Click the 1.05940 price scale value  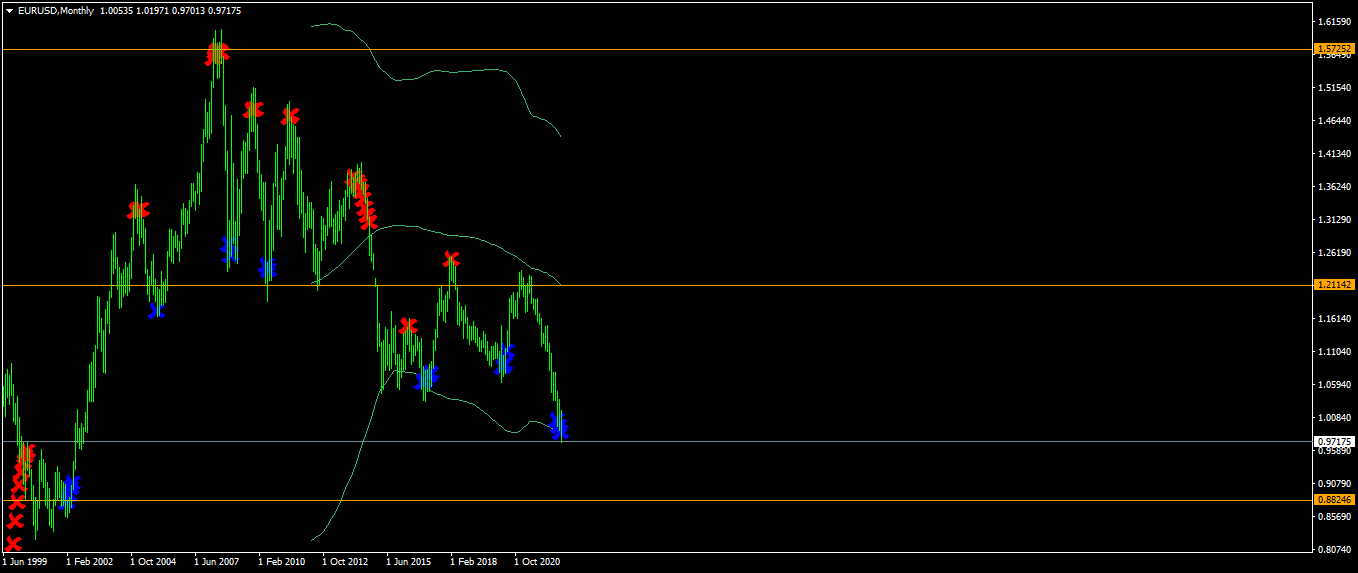pos(1334,385)
